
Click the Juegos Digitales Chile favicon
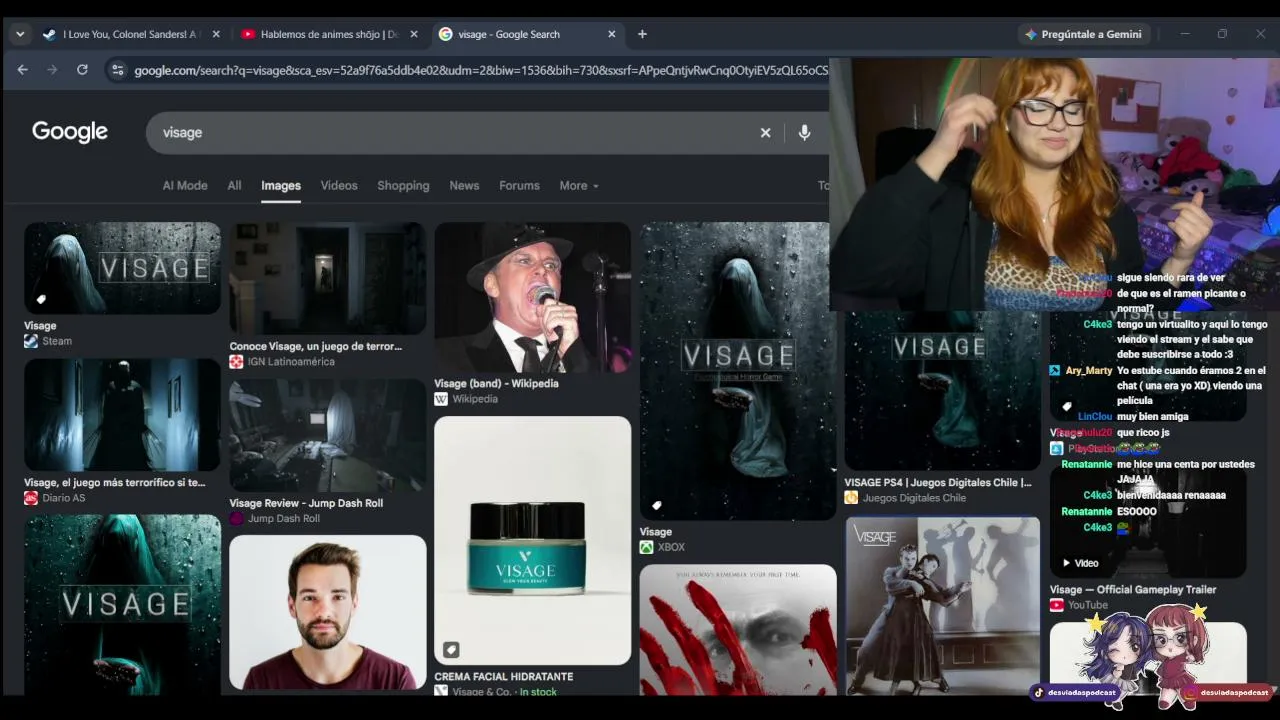(851, 498)
